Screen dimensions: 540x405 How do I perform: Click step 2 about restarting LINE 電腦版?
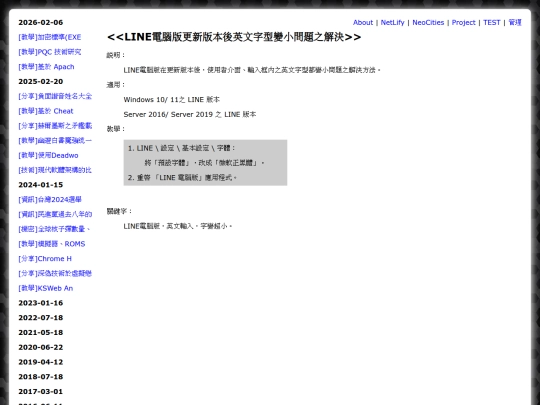point(182,178)
